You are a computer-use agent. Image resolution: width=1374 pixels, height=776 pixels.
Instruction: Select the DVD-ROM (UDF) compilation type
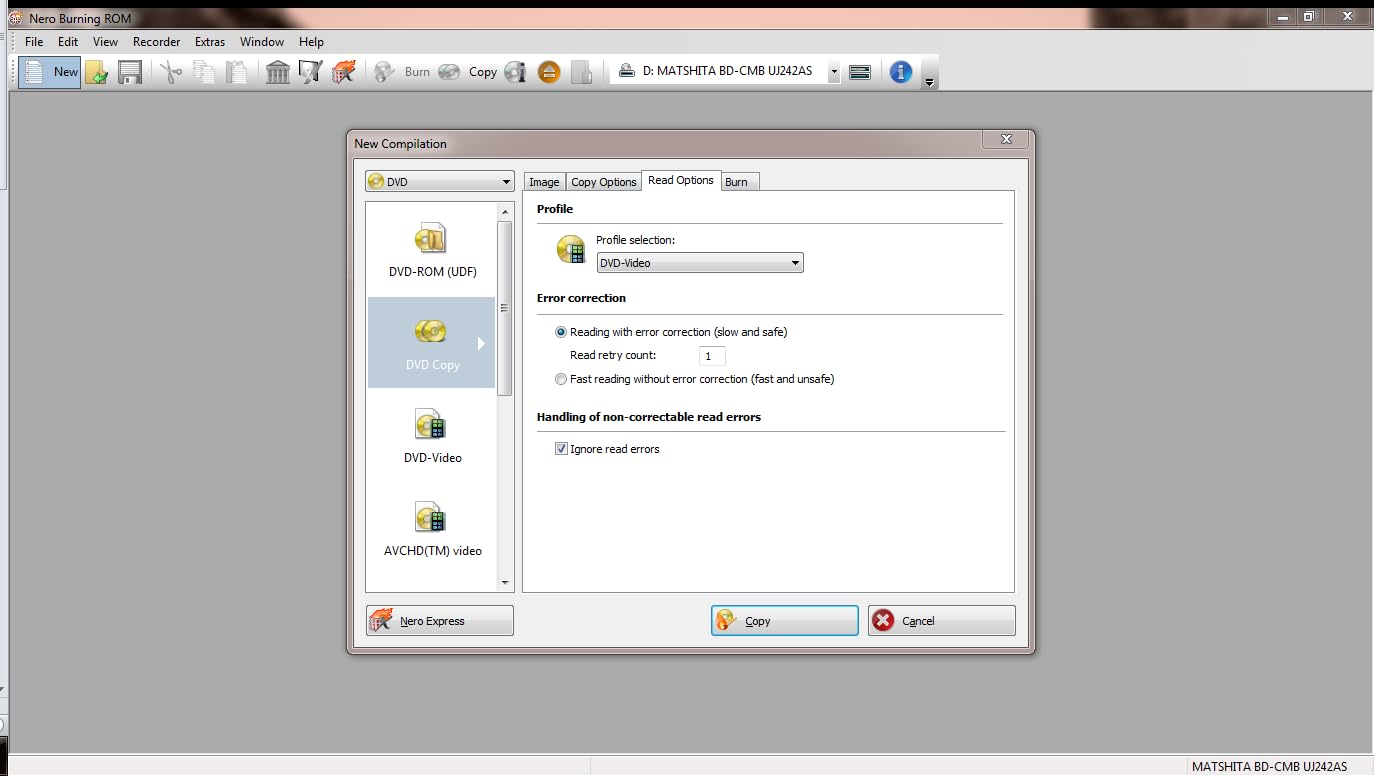point(432,250)
